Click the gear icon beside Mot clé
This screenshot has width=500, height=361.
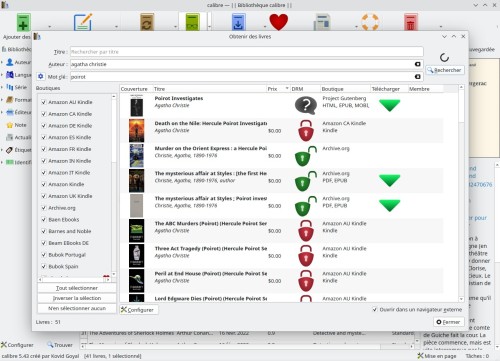[x=41, y=76]
